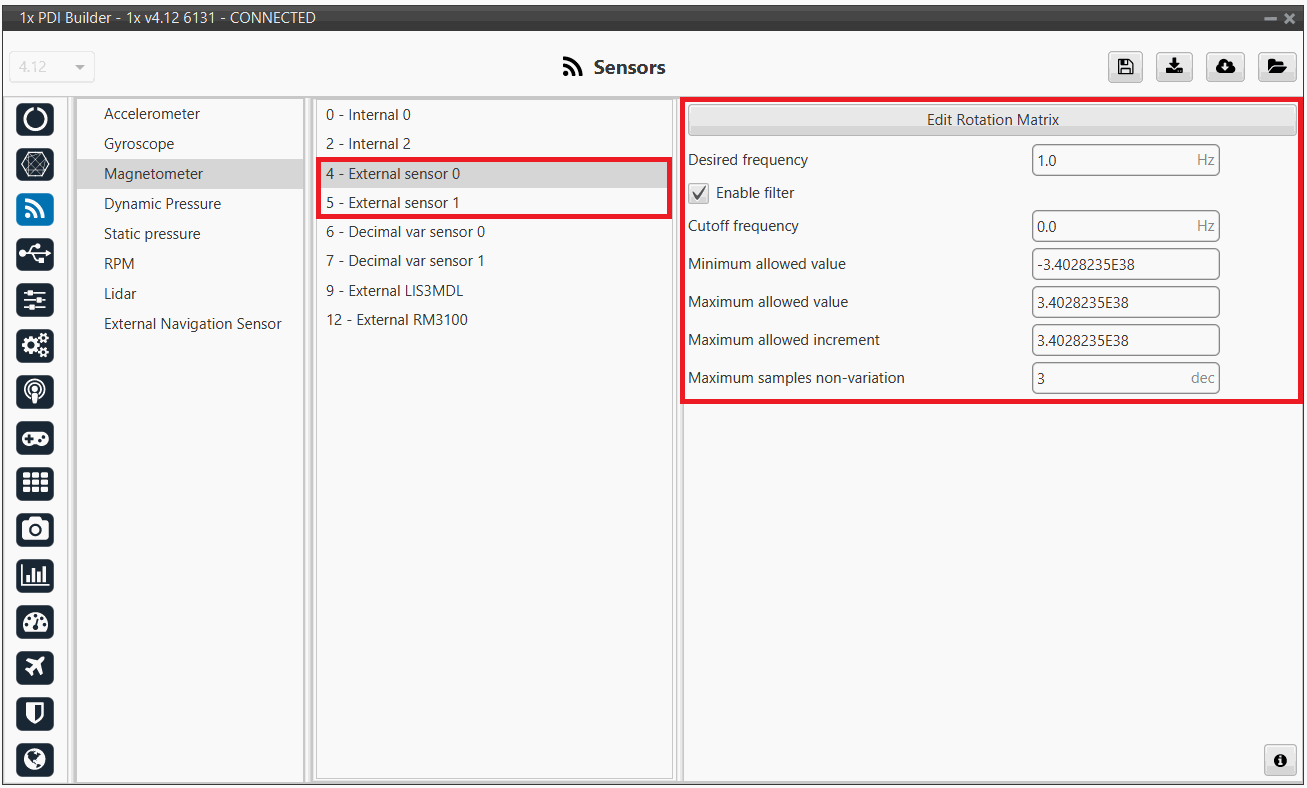The image size is (1307, 788).
Task: Click the download to drive icon
Action: 1175,67
